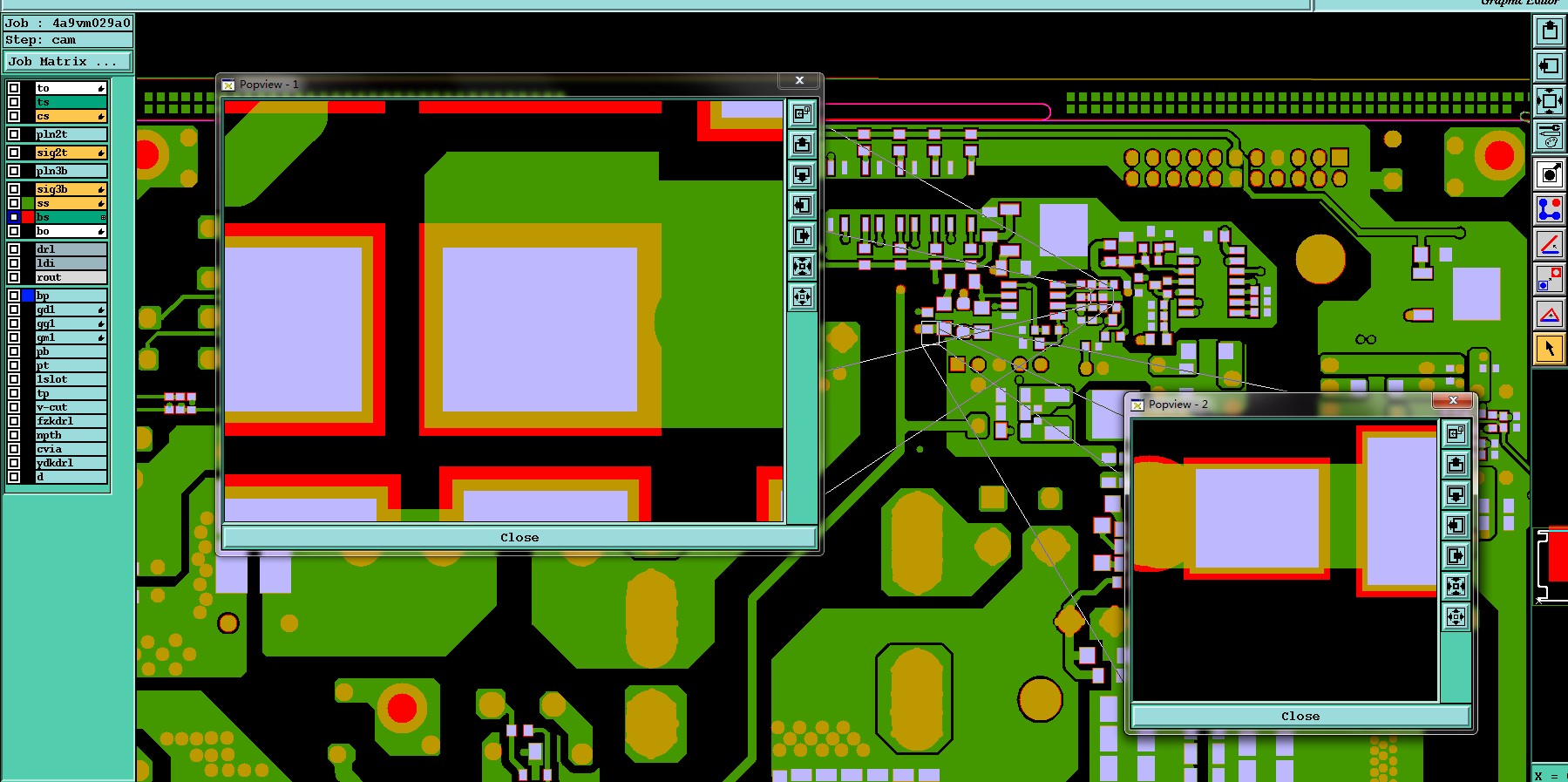Click Close button in Popview 2

coord(1300,716)
